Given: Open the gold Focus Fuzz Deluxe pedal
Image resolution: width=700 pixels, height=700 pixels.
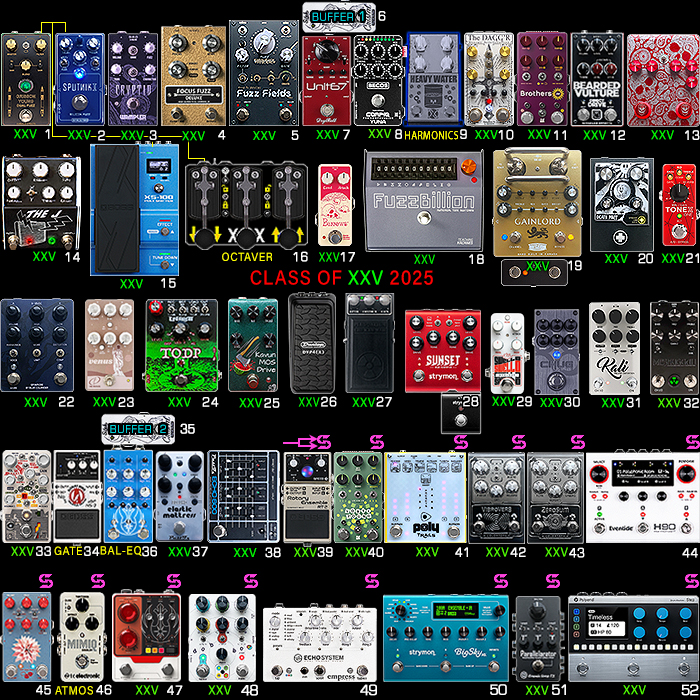Looking at the screenshot, I should tap(193, 76).
